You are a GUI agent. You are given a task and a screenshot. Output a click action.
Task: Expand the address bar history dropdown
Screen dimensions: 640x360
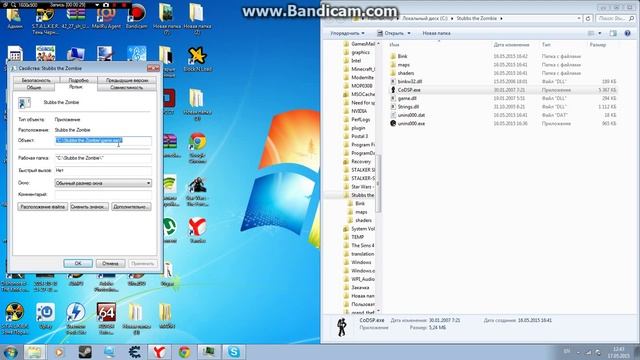579,18
